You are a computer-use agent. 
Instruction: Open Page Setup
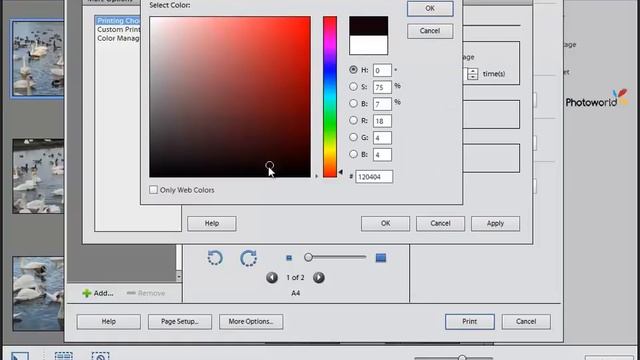(x=180, y=322)
